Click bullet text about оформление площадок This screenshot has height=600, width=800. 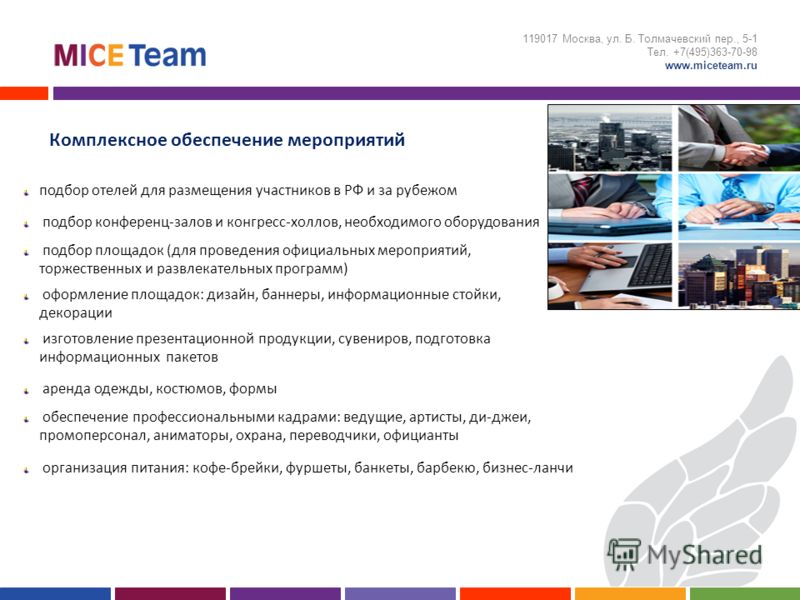270,303
